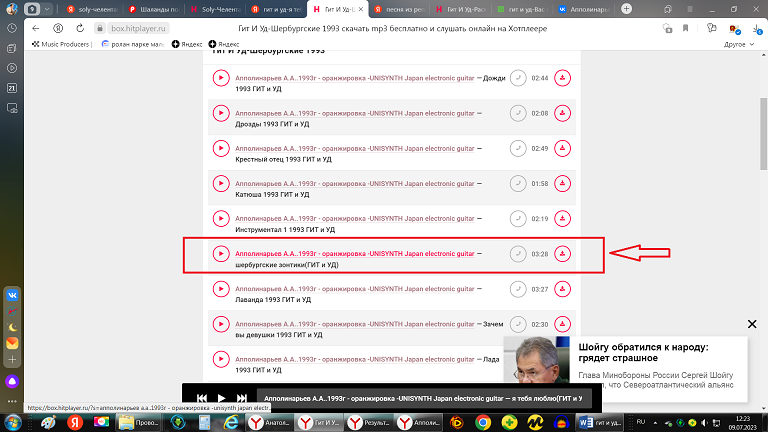This screenshot has height=432, width=768.
Task: Click the clock icon for Инструментал 1 track
Action: 518,218
